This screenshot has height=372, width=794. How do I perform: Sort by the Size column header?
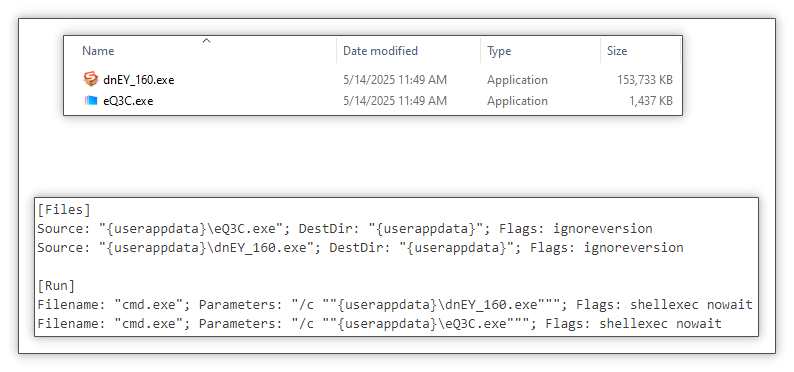(617, 51)
